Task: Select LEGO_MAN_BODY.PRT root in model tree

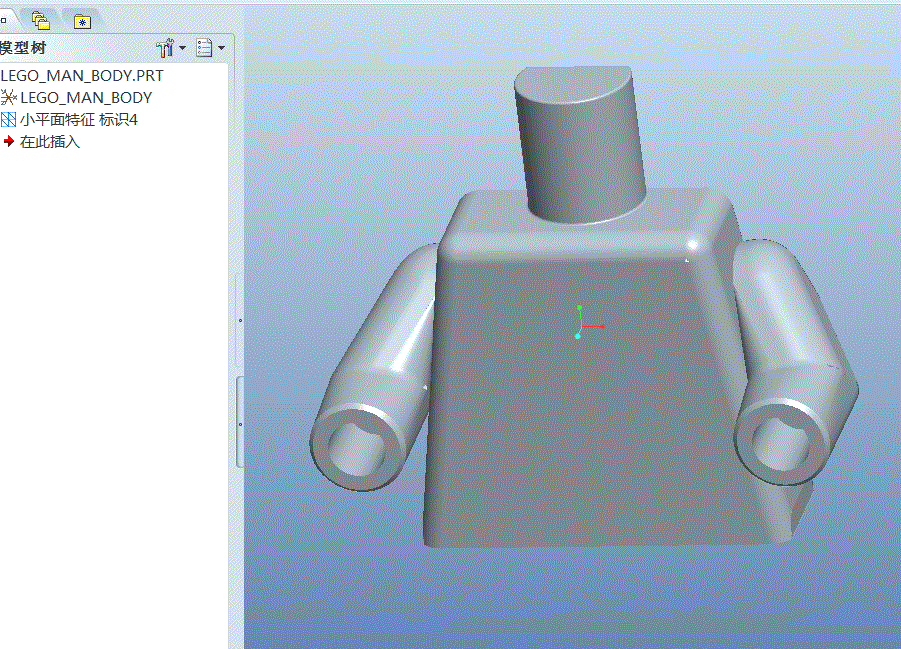Action: pyautogui.click(x=82, y=76)
